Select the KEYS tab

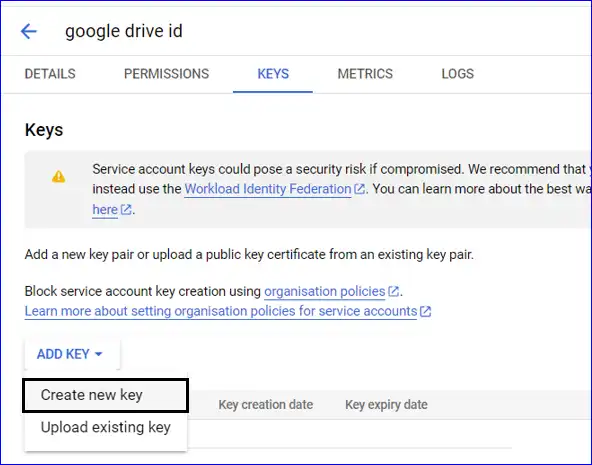tap(273, 74)
